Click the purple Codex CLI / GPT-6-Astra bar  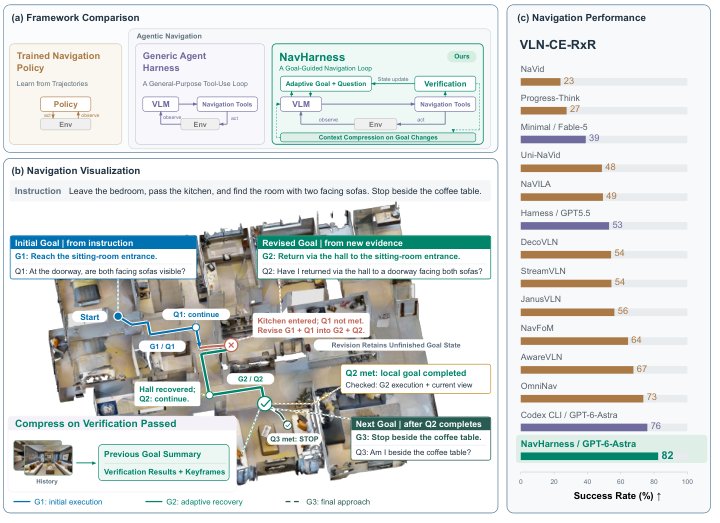coord(584,427)
